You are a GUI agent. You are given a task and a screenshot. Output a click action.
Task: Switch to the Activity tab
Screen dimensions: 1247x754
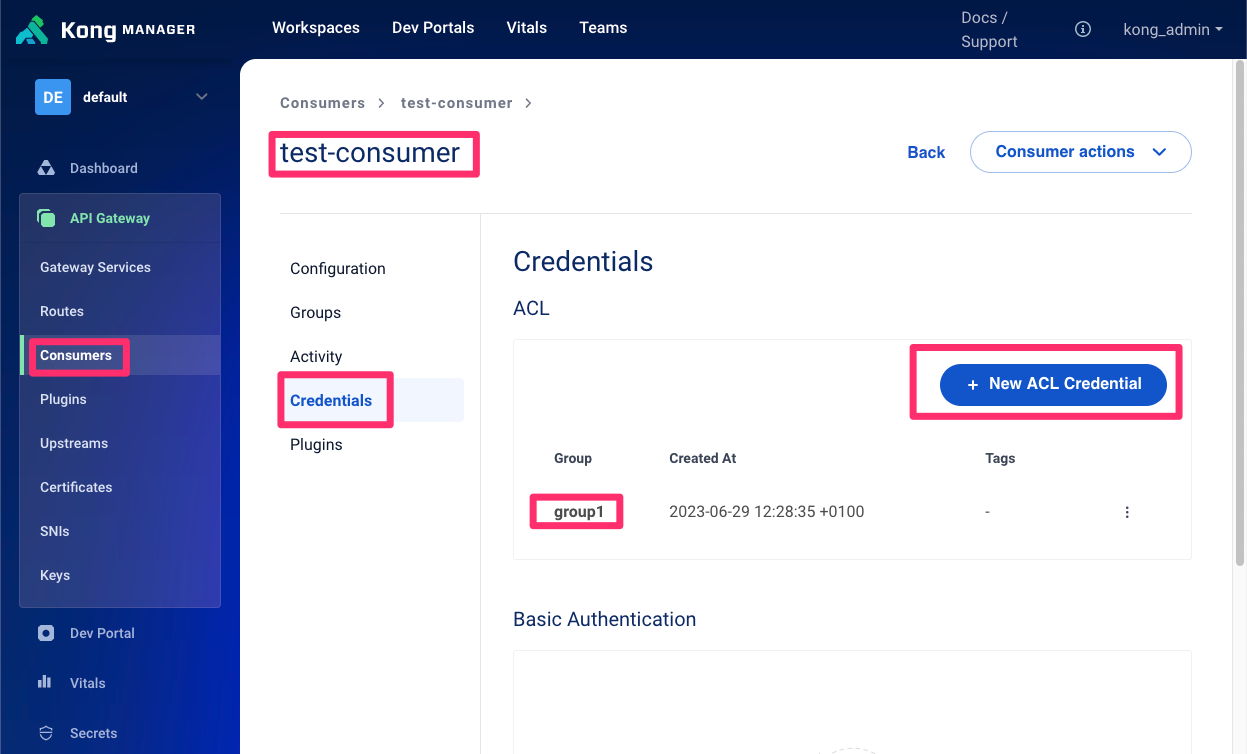[316, 356]
